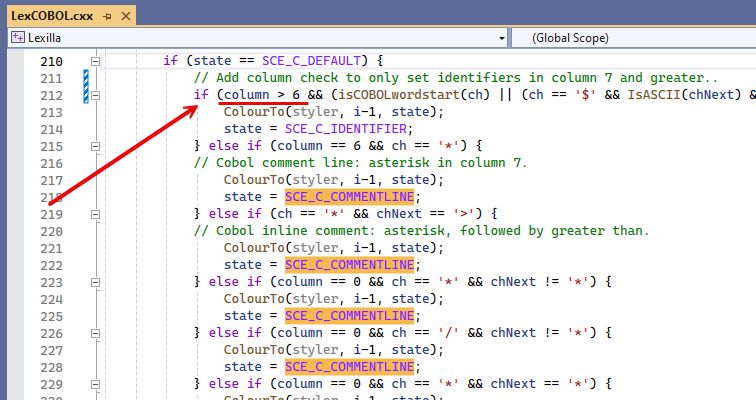Pin the LexCOBOL.cxx tab
Screen dimensions: 756x400
click(107, 16)
